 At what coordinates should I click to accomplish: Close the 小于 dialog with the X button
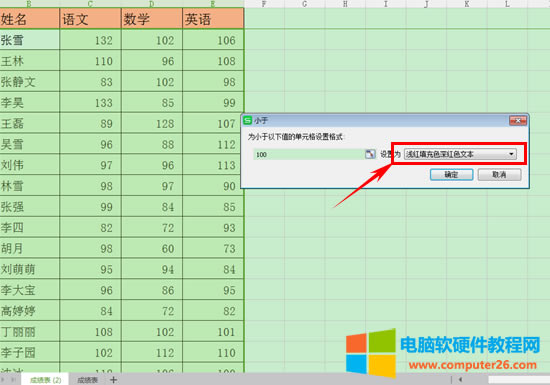point(518,121)
